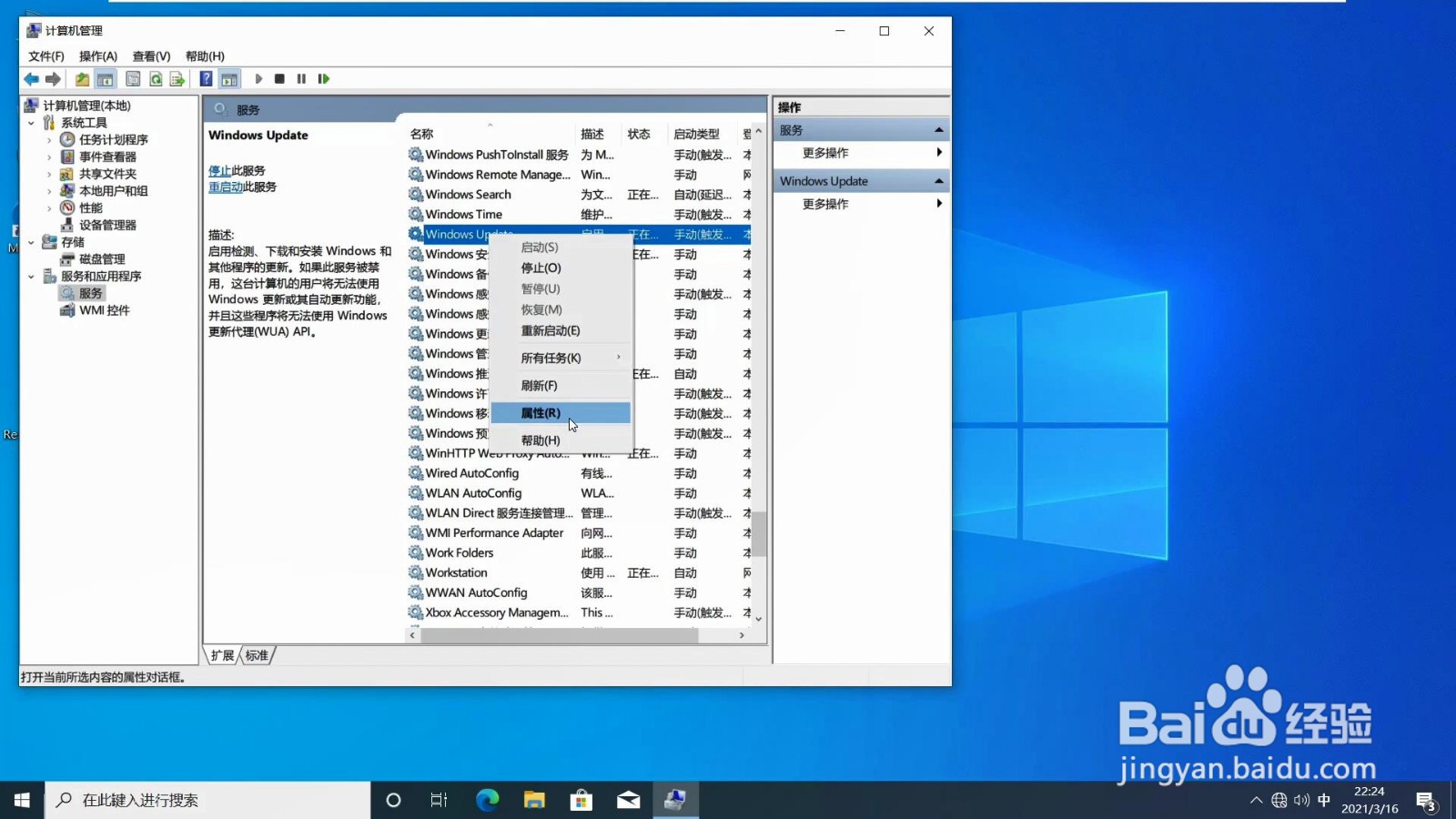1456x819 pixels.
Task: Switch to the 标准 tab
Action: tap(258, 655)
